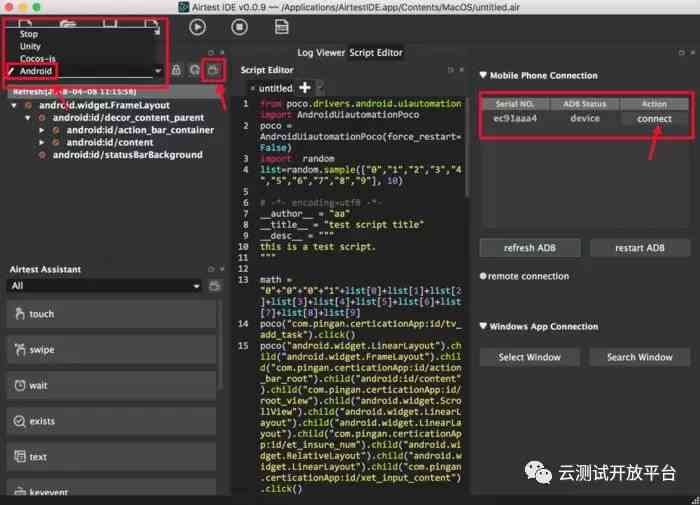700x505 pixels.
Task: Run the script with the play button
Action: (197, 27)
